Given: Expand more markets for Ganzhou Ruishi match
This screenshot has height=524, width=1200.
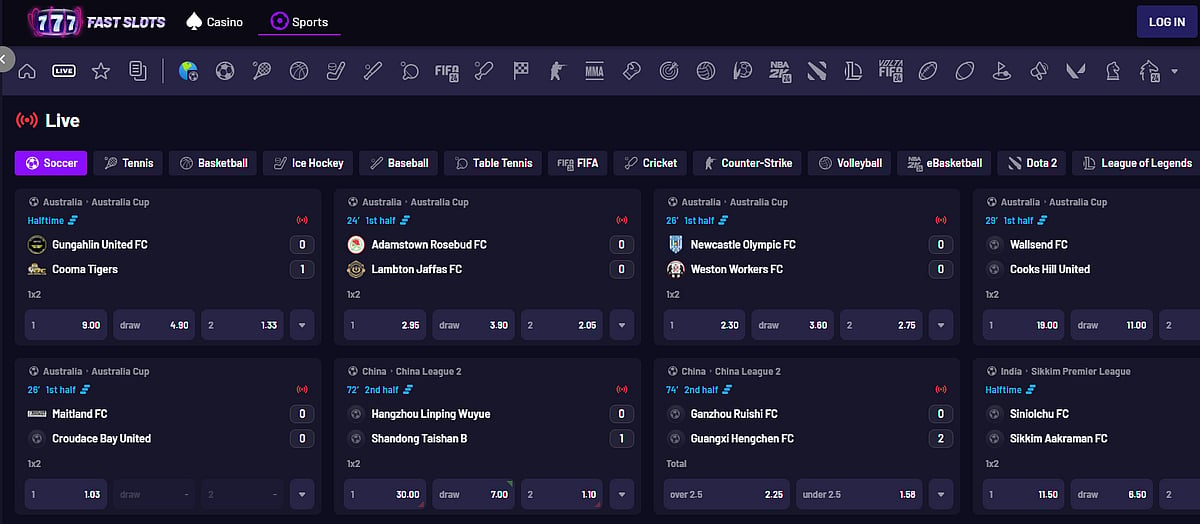Looking at the screenshot, I should tap(940, 494).
